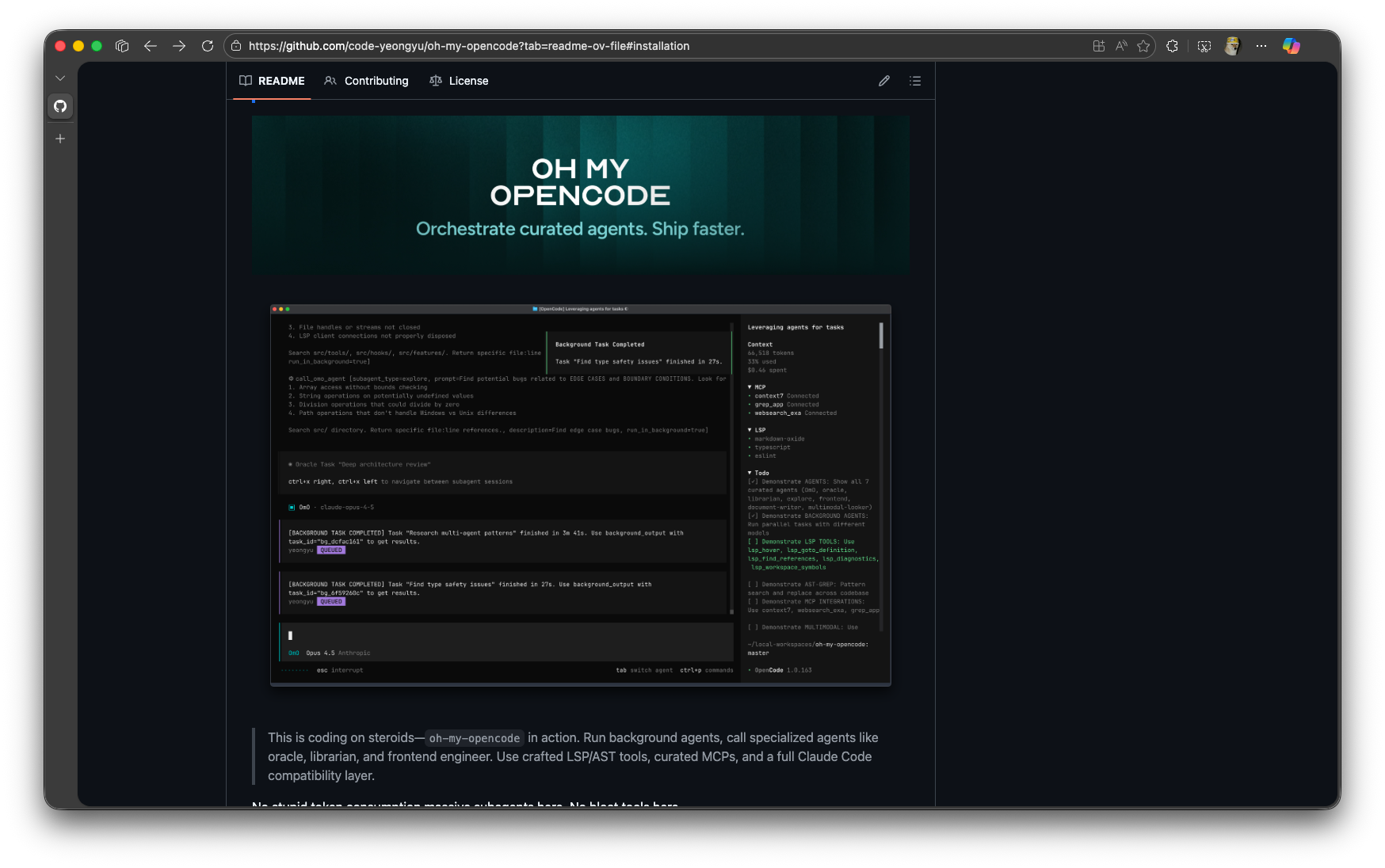This screenshot has width=1385, height=868.
Task: Maximize the window with the green button
Action: click(x=97, y=46)
